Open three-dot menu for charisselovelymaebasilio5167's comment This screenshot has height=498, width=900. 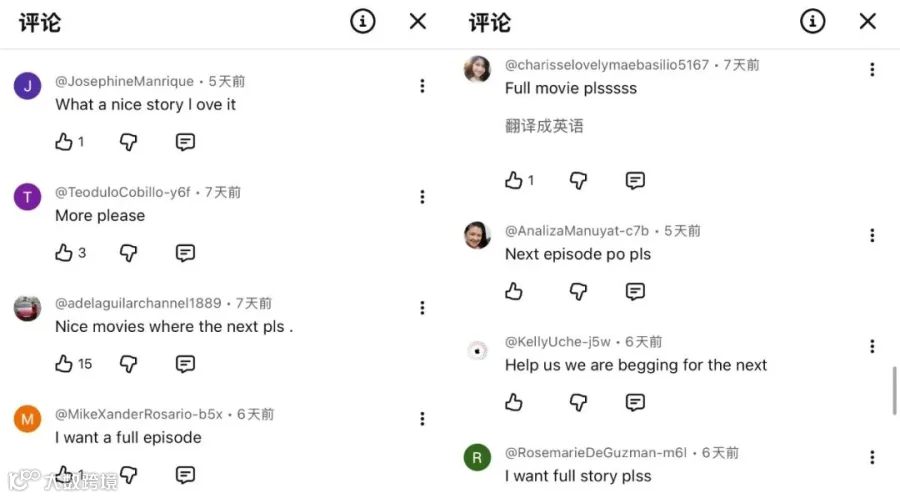(x=872, y=69)
